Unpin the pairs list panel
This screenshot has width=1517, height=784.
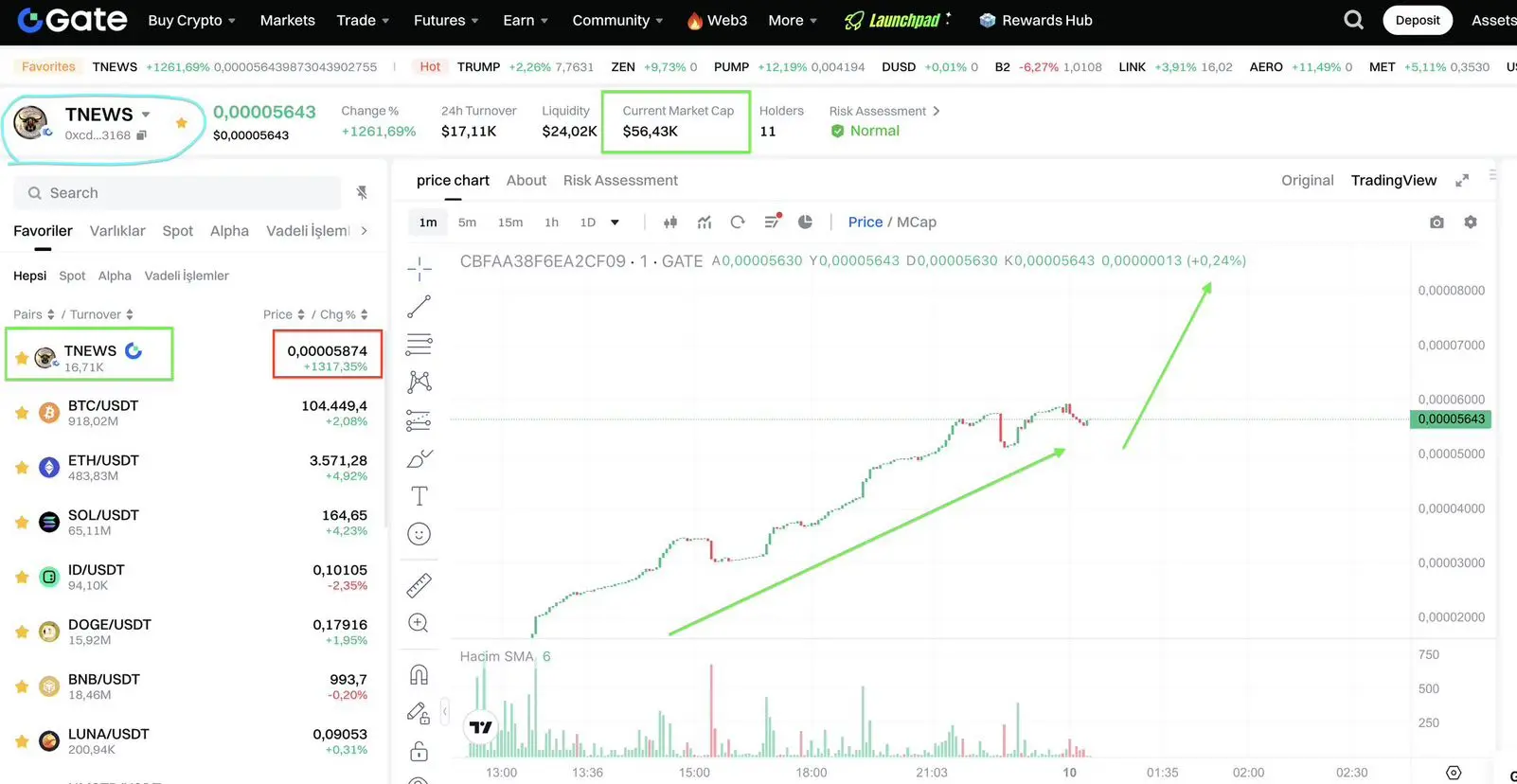pyautogui.click(x=362, y=193)
